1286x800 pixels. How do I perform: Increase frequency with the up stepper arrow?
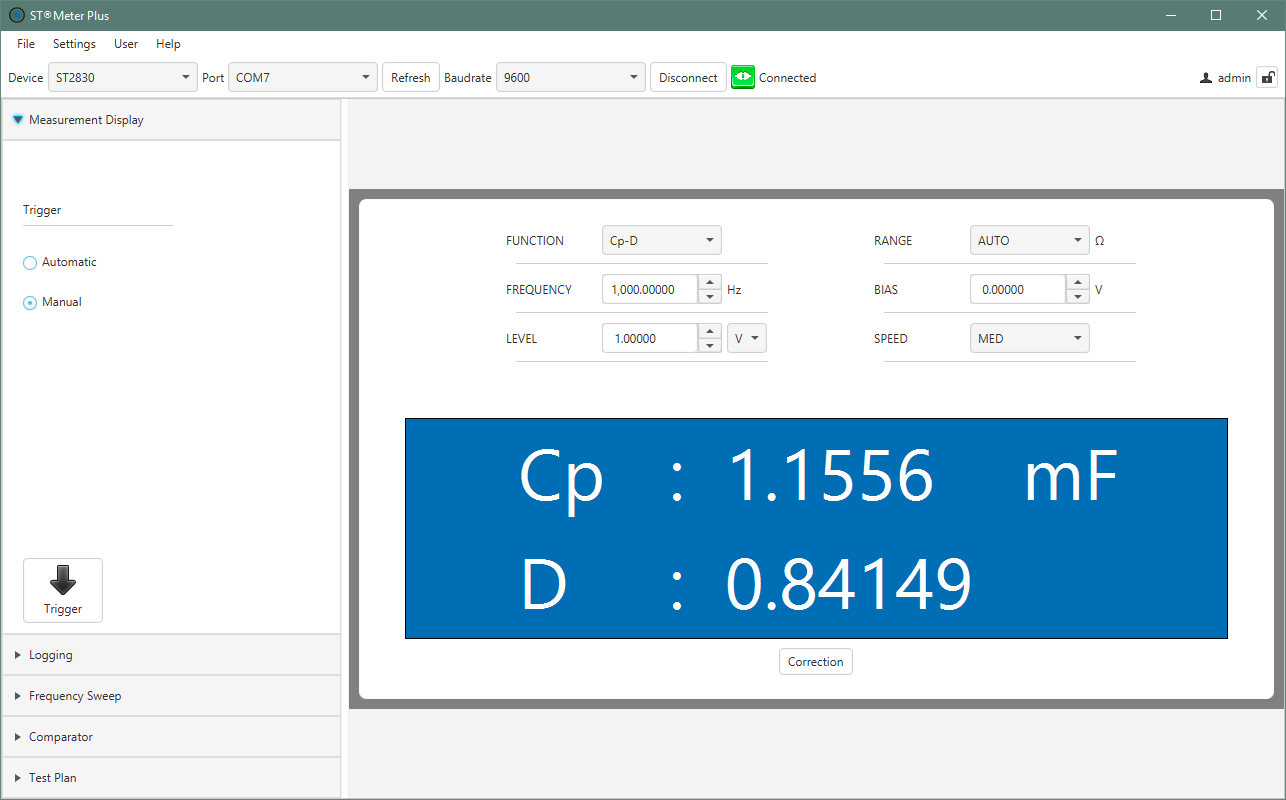click(710, 283)
